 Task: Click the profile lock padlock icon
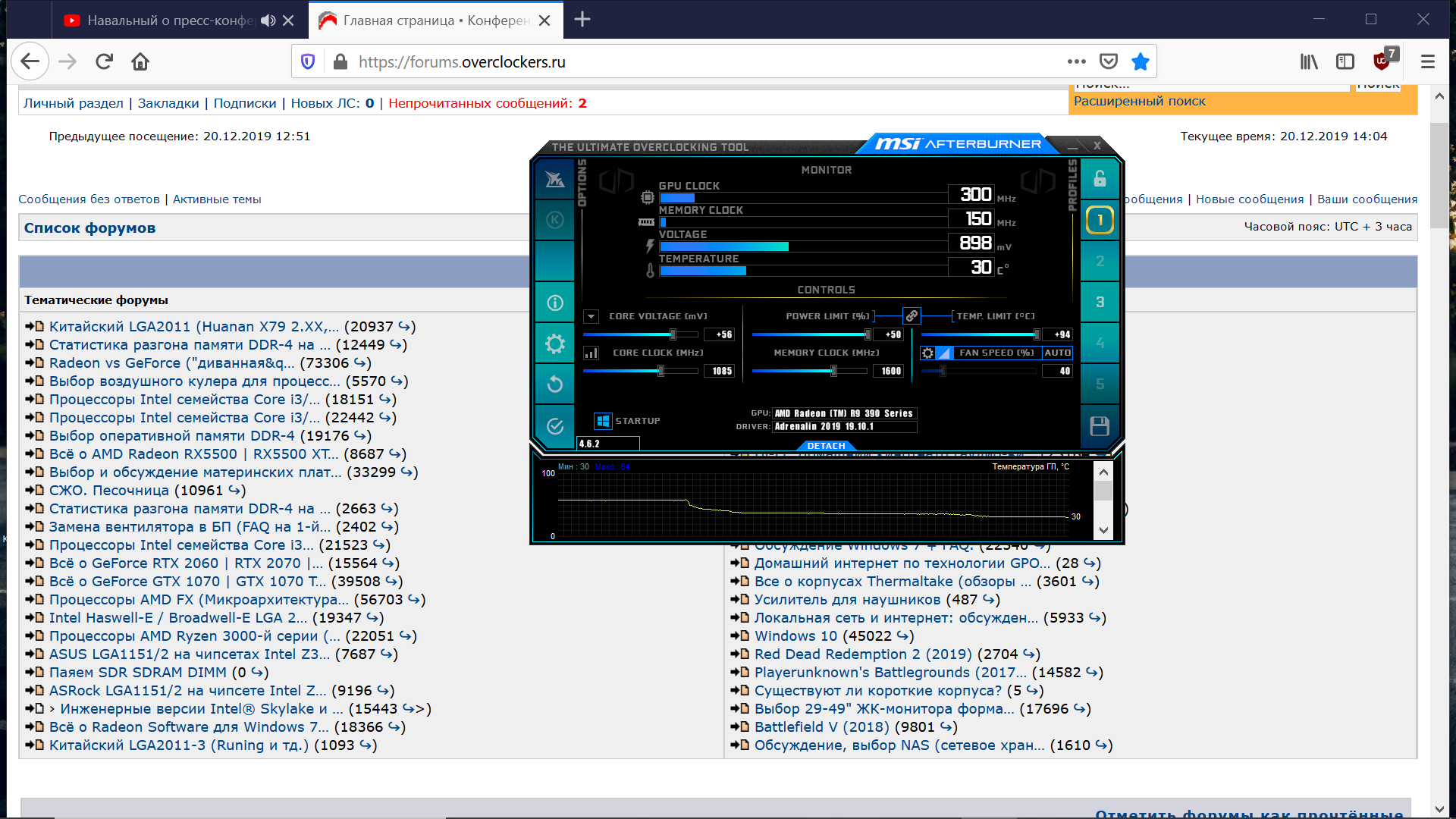[x=1100, y=179]
